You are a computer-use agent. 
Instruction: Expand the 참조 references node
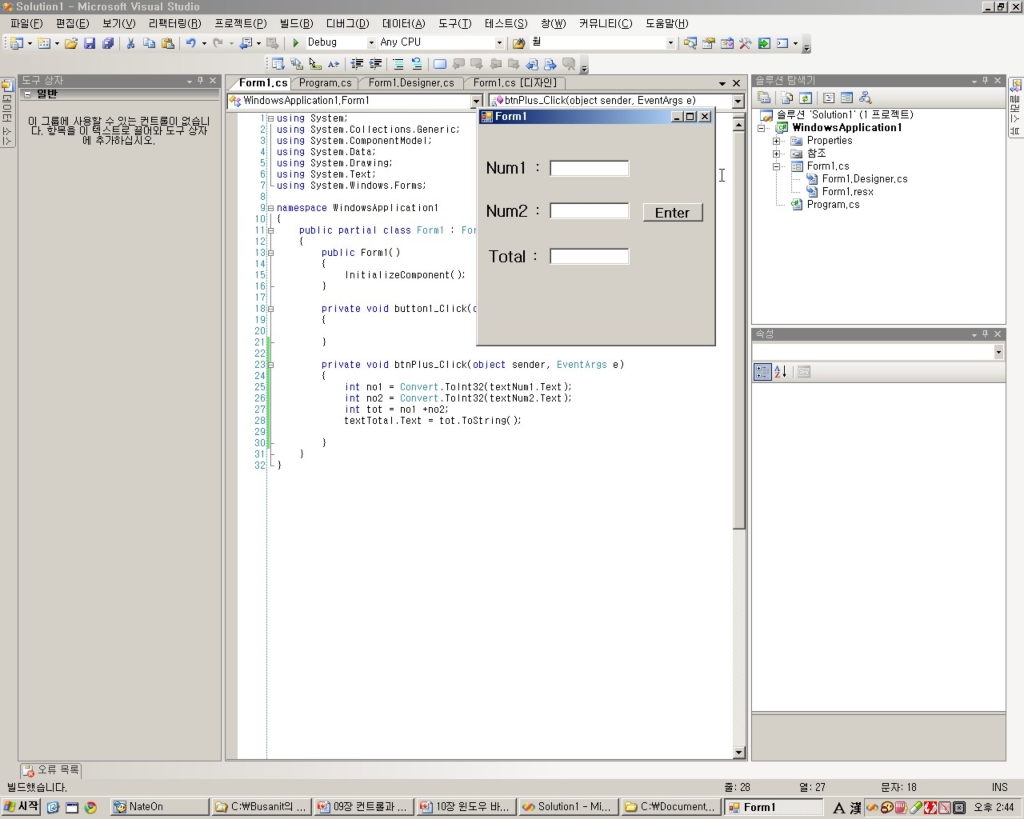point(776,153)
